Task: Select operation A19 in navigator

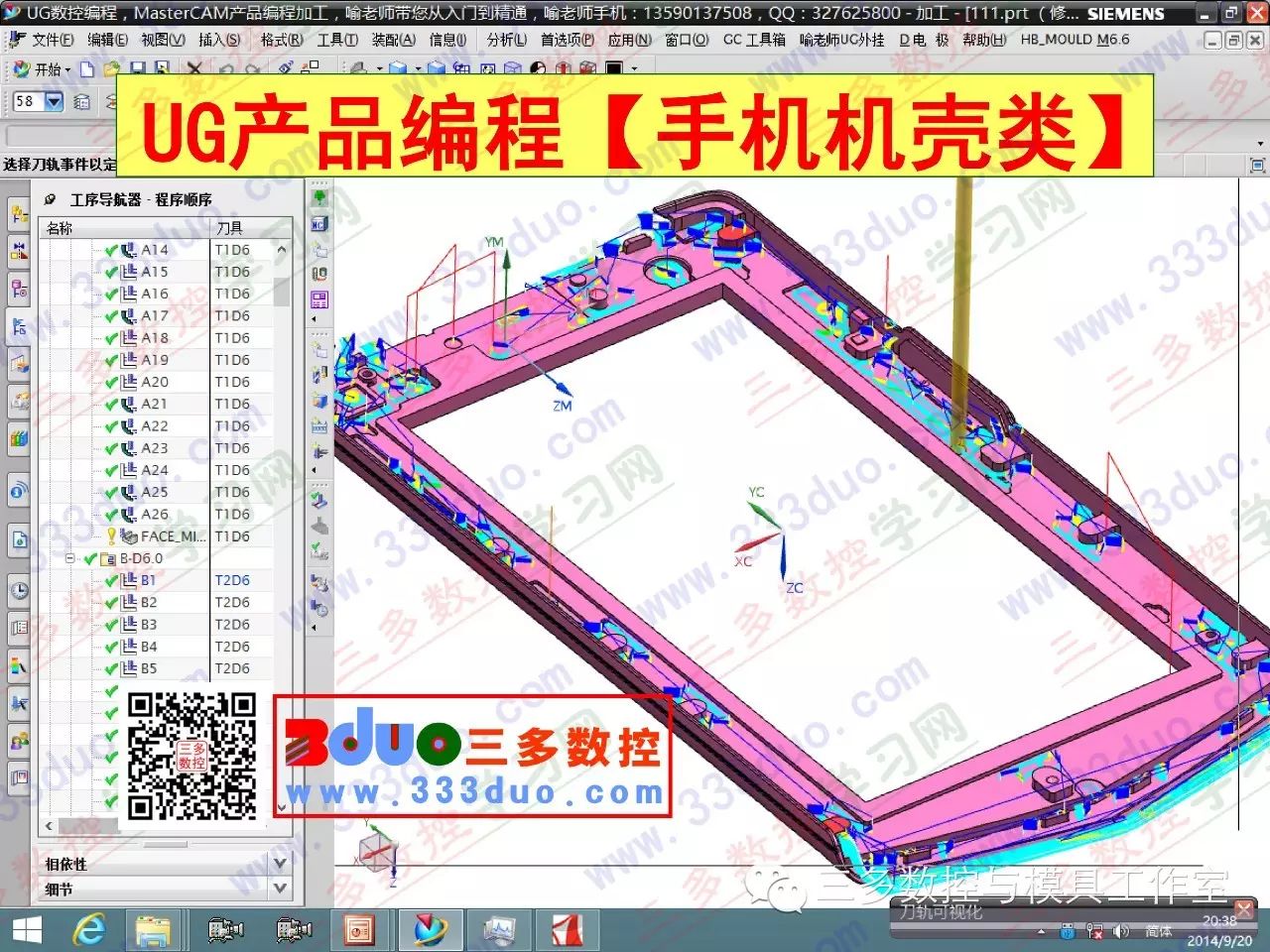Action: [x=155, y=360]
